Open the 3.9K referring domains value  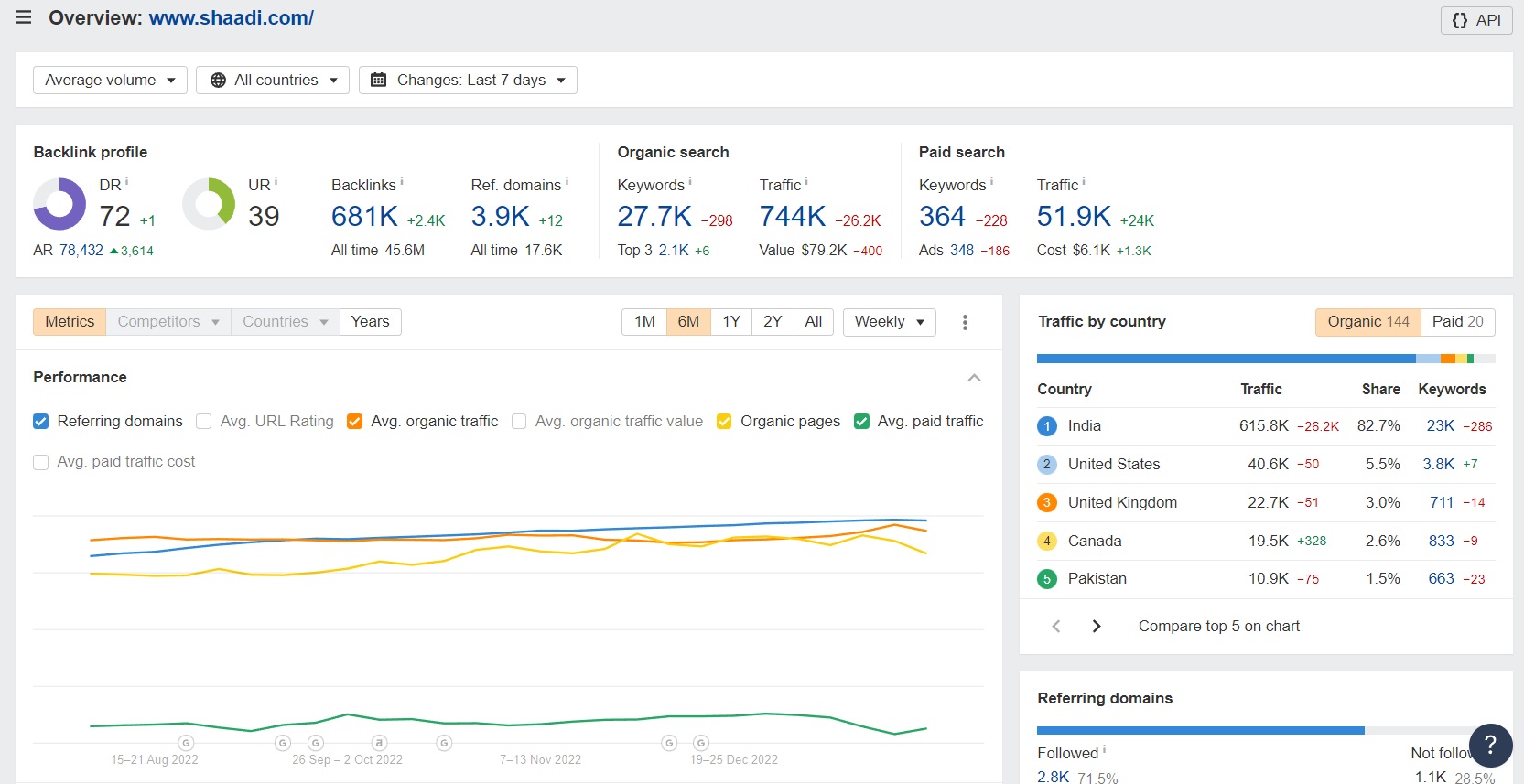click(x=500, y=216)
